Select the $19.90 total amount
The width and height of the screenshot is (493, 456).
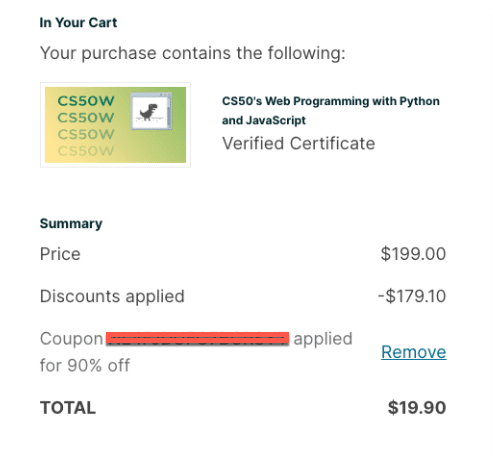click(x=417, y=408)
